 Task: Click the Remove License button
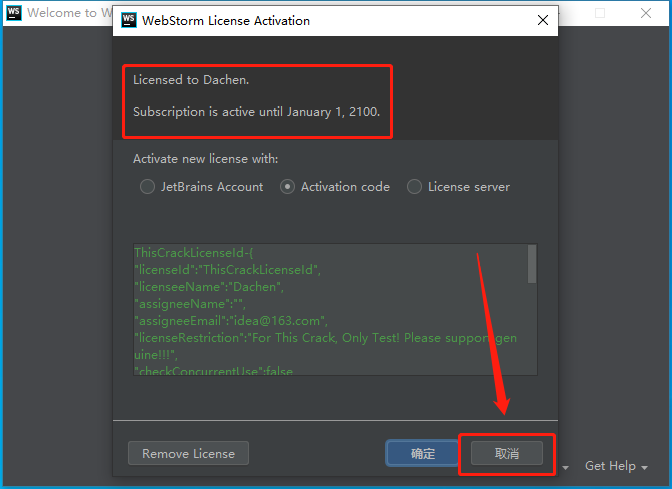189,453
